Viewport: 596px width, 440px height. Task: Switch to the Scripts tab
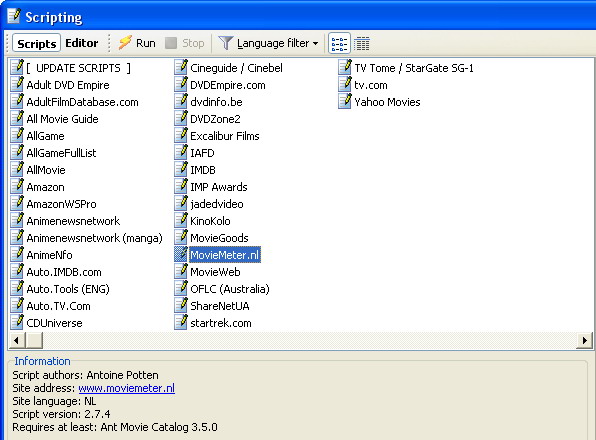(36, 43)
